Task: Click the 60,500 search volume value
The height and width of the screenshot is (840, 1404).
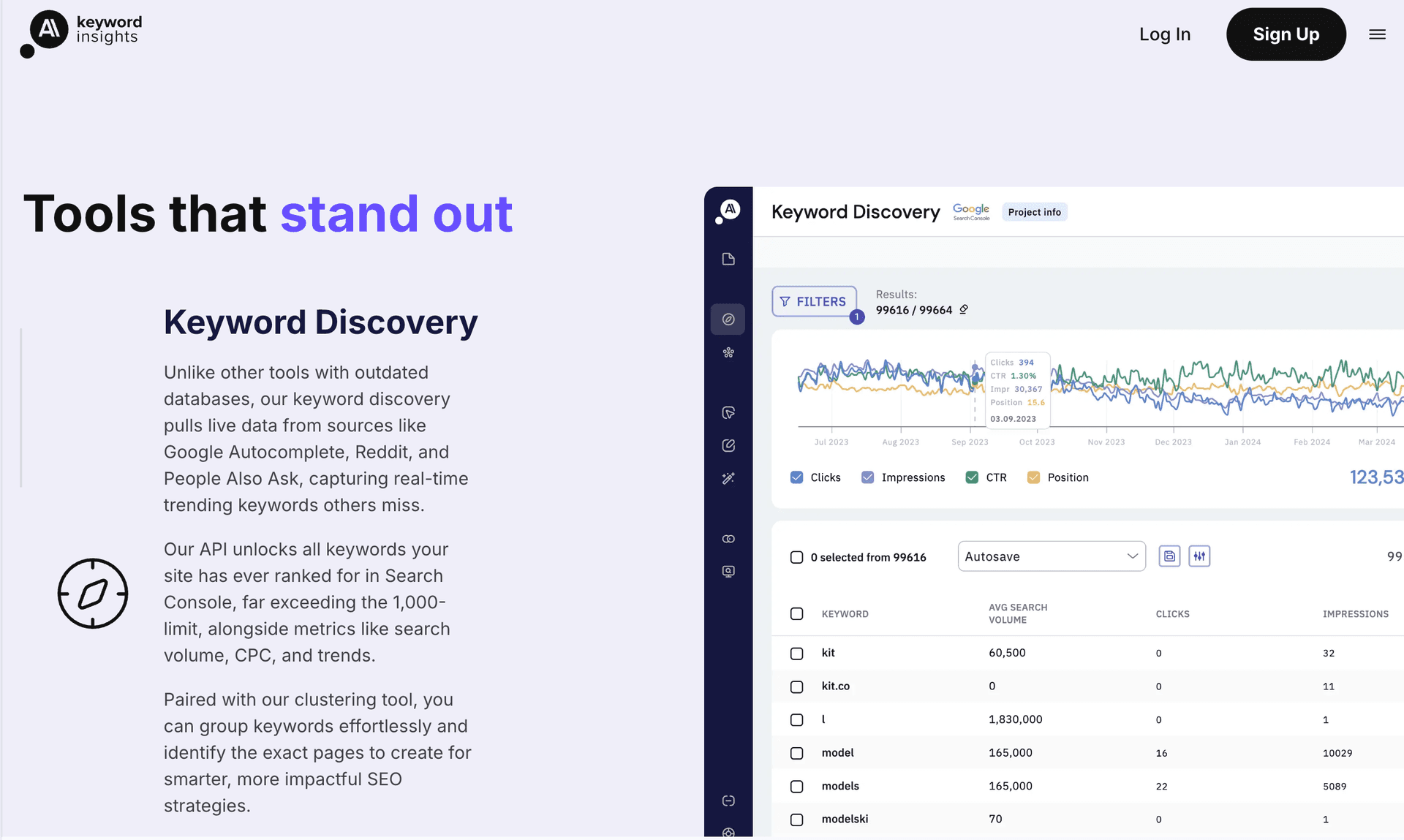Action: point(1007,653)
